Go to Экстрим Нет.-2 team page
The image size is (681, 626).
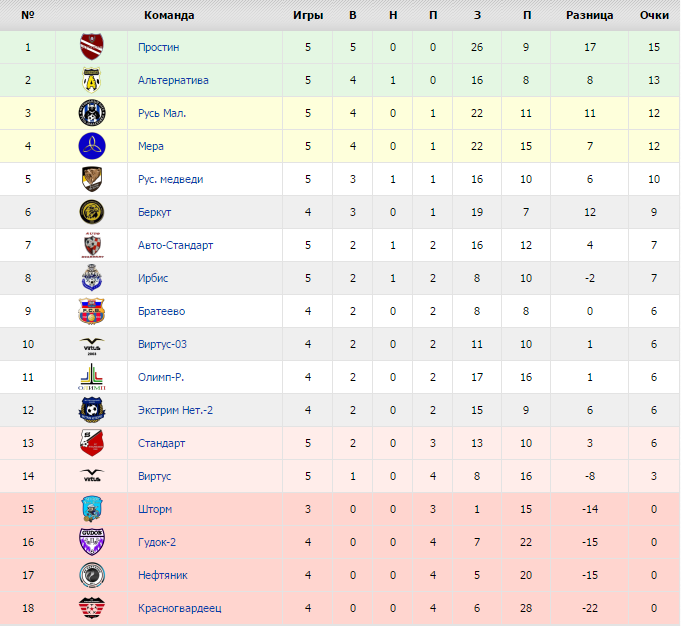(x=175, y=410)
